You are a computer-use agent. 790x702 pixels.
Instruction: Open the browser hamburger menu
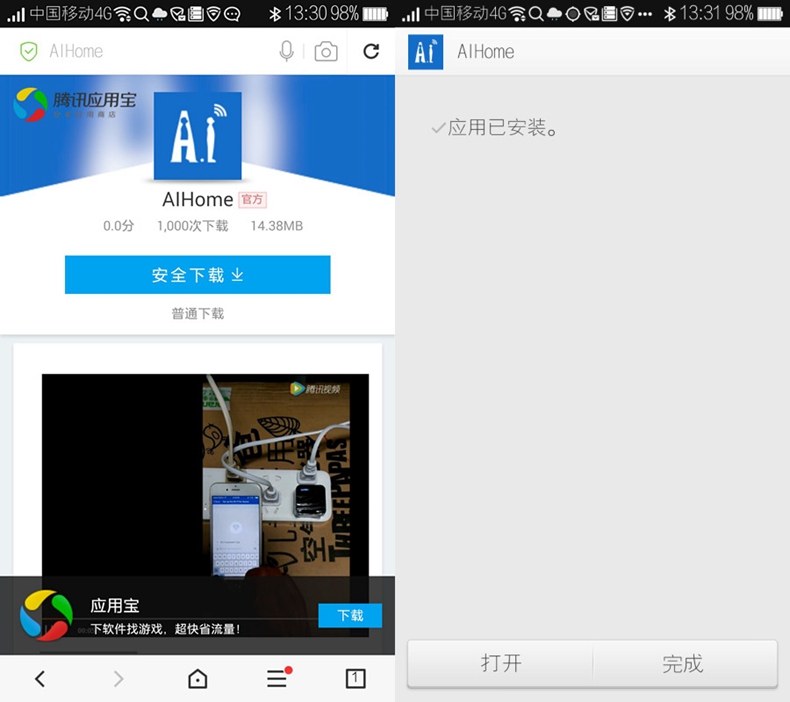click(277, 679)
